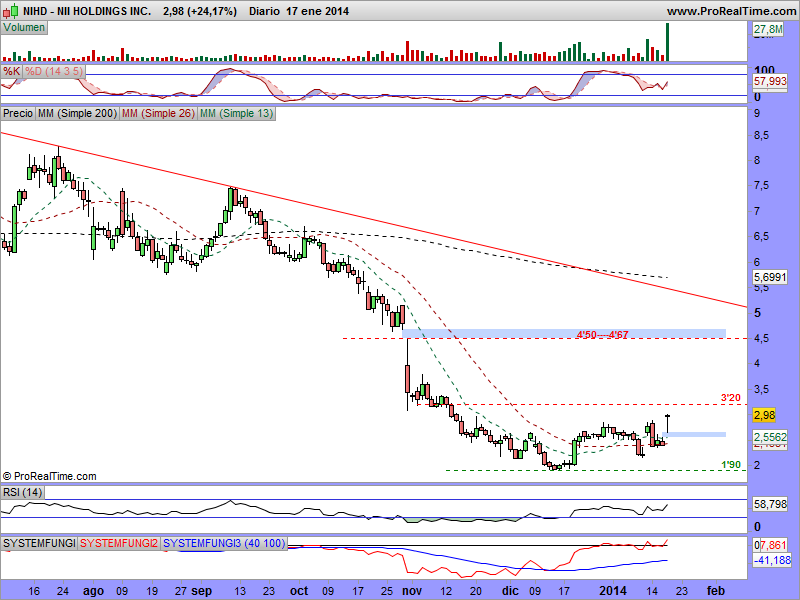Click the sep month marker on time axis
The height and width of the screenshot is (600, 800).
coord(202,591)
